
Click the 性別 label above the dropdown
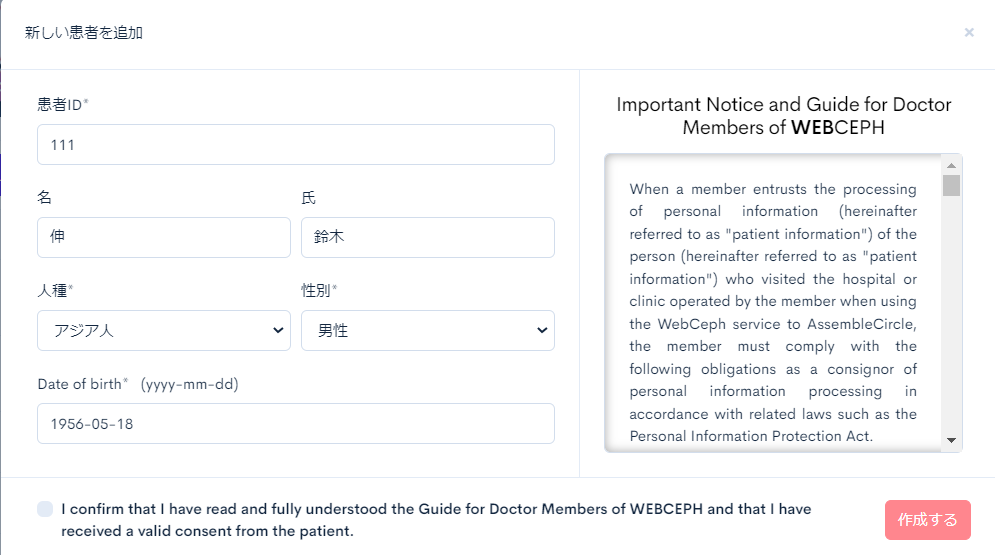(319, 291)
